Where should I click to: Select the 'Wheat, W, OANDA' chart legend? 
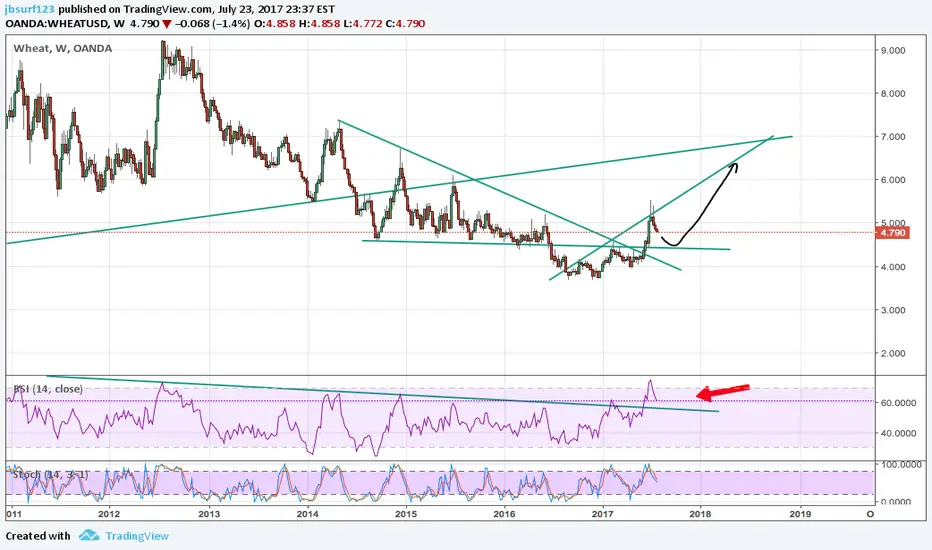coord(62,48)
